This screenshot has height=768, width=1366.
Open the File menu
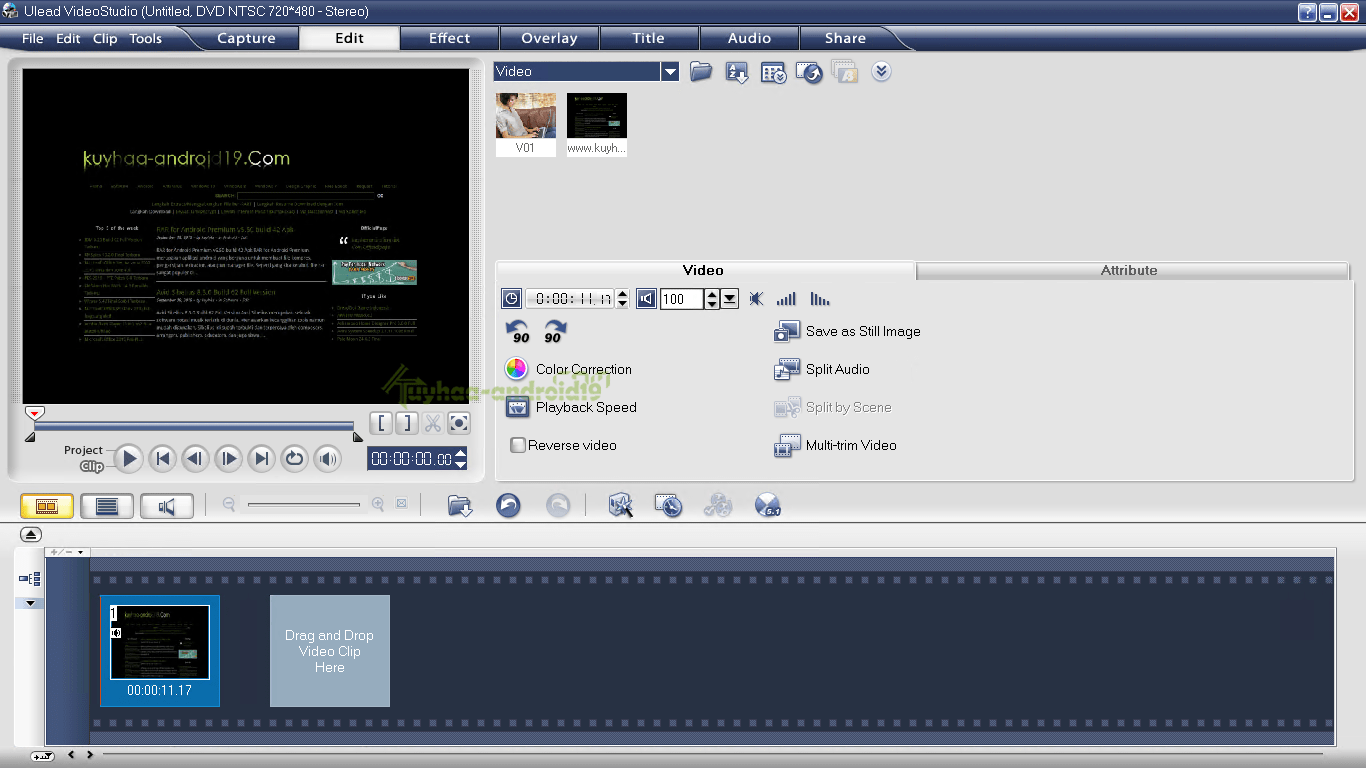click(x=33, y=39)
